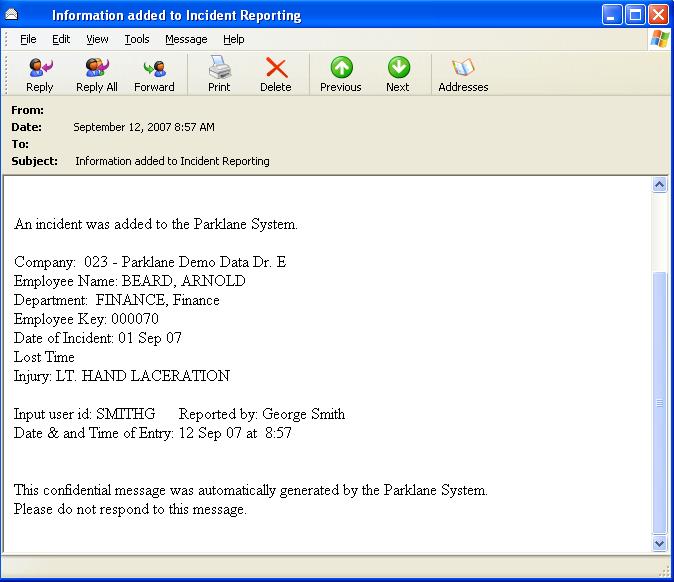This screenshot has height=582, width=674.
Task: Open the Help menu
Action: (233, 39)
